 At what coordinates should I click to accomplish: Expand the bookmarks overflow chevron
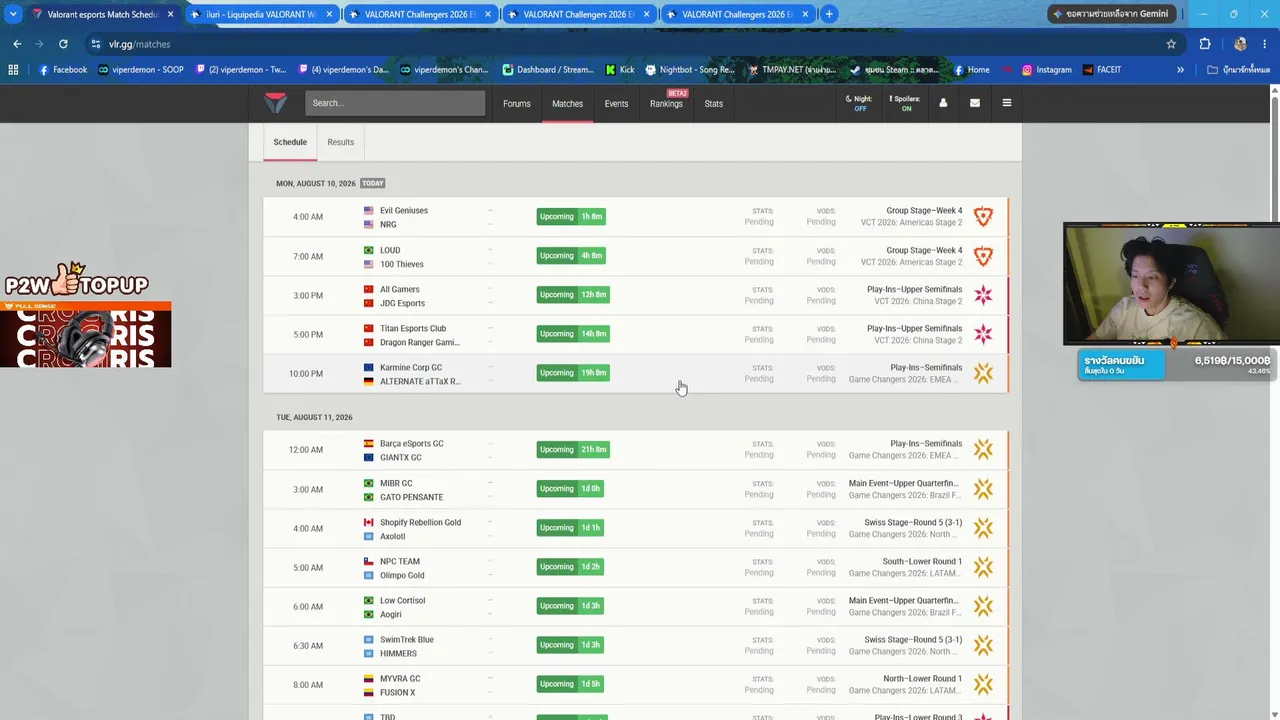click(x=1180, y=70)
